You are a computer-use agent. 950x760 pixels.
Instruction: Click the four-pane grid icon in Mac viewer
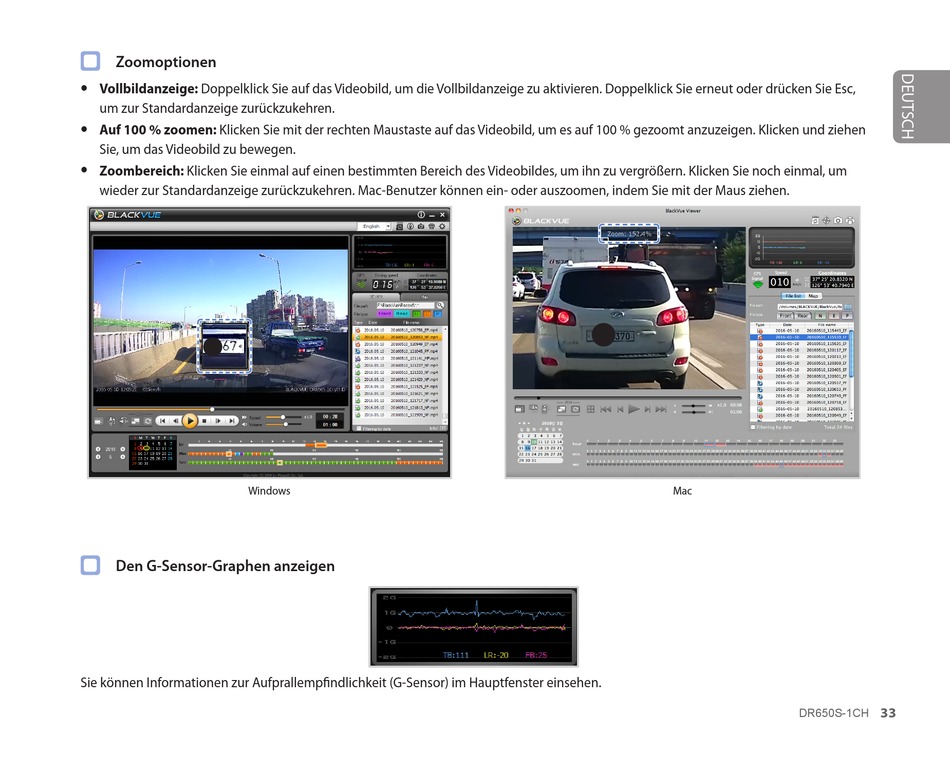point(591,409)
